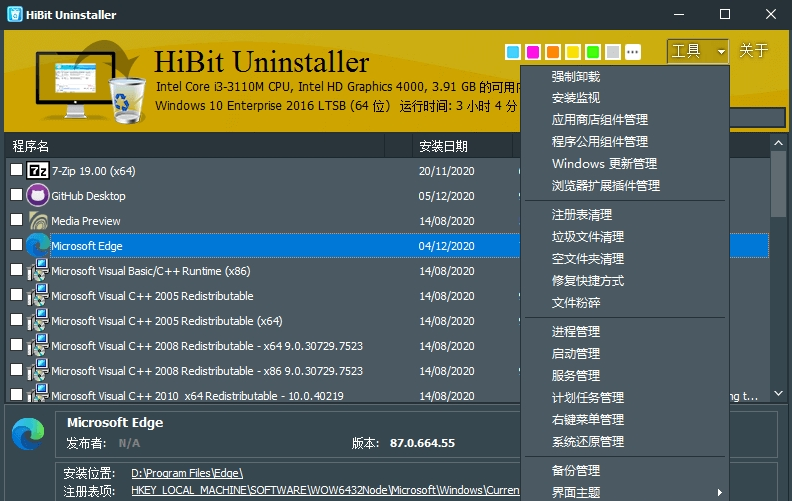Select 注册表清理 menu item
This screenshot has height=501, width=792.
pos(625,215)
